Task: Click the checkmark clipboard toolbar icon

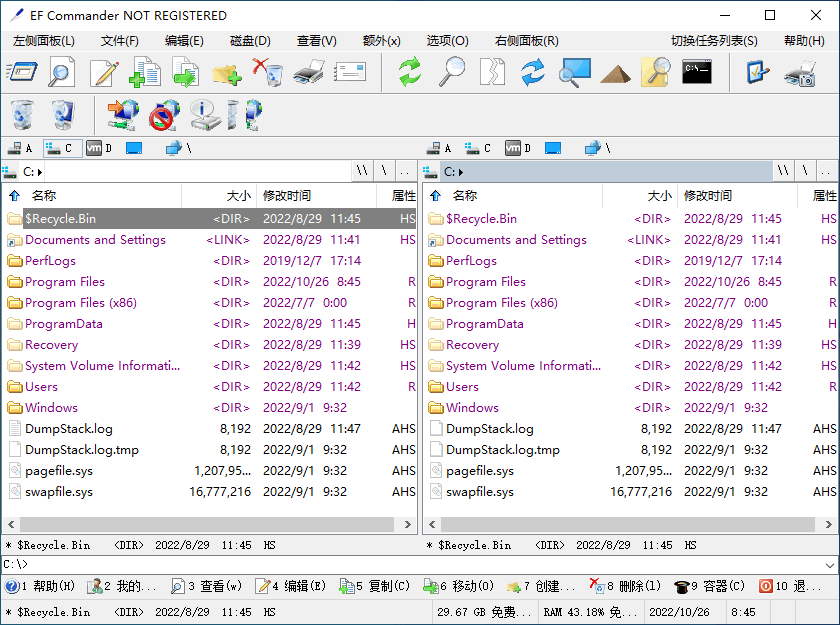Action: (758, 72)
